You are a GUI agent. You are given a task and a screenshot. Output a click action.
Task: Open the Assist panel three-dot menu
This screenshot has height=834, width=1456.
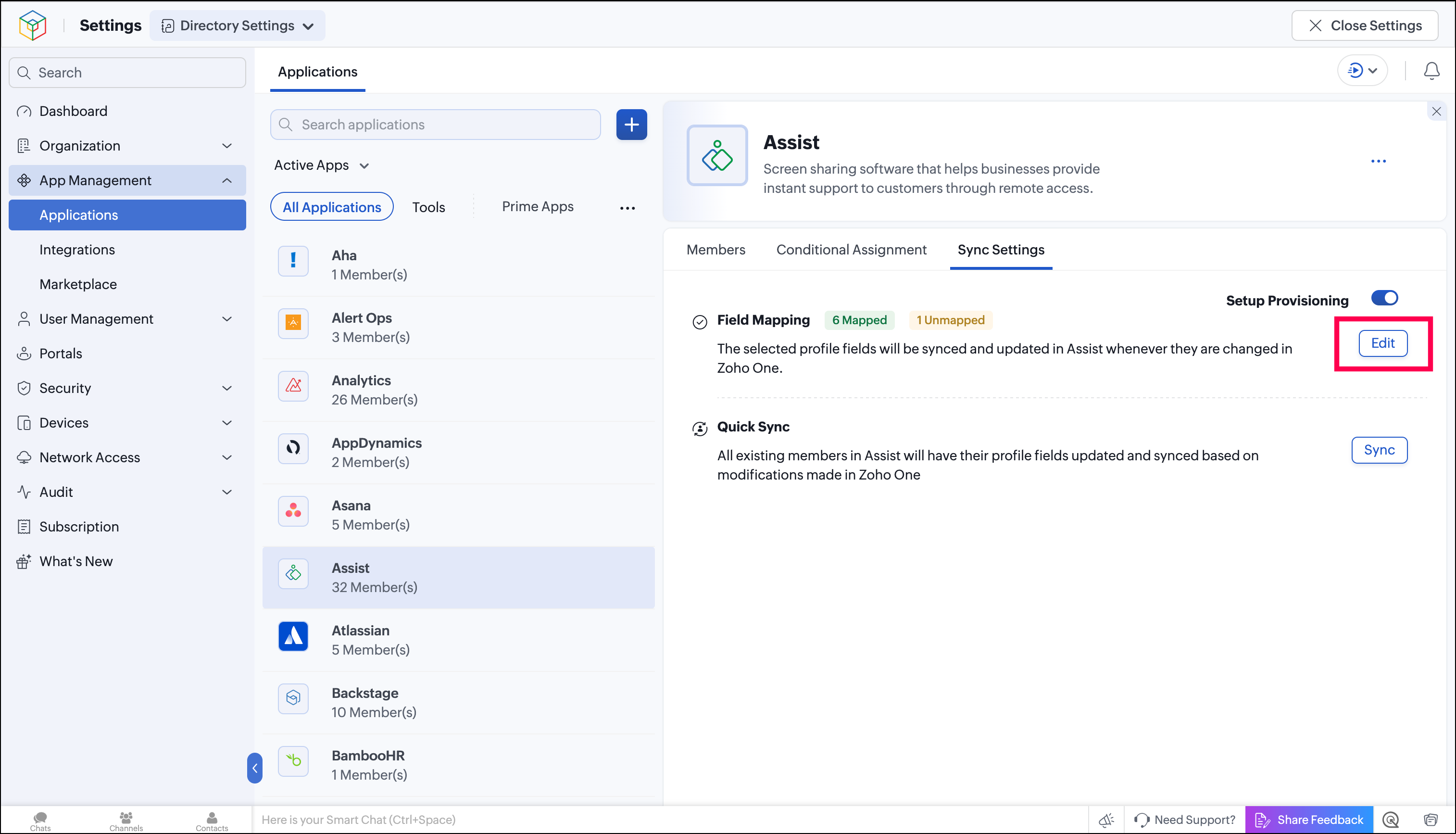pos(1378,162)
